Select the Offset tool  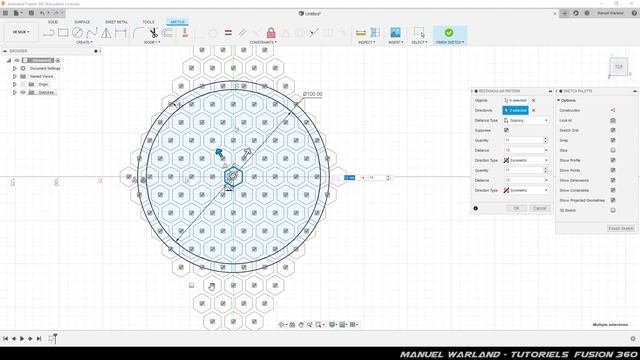167,33
